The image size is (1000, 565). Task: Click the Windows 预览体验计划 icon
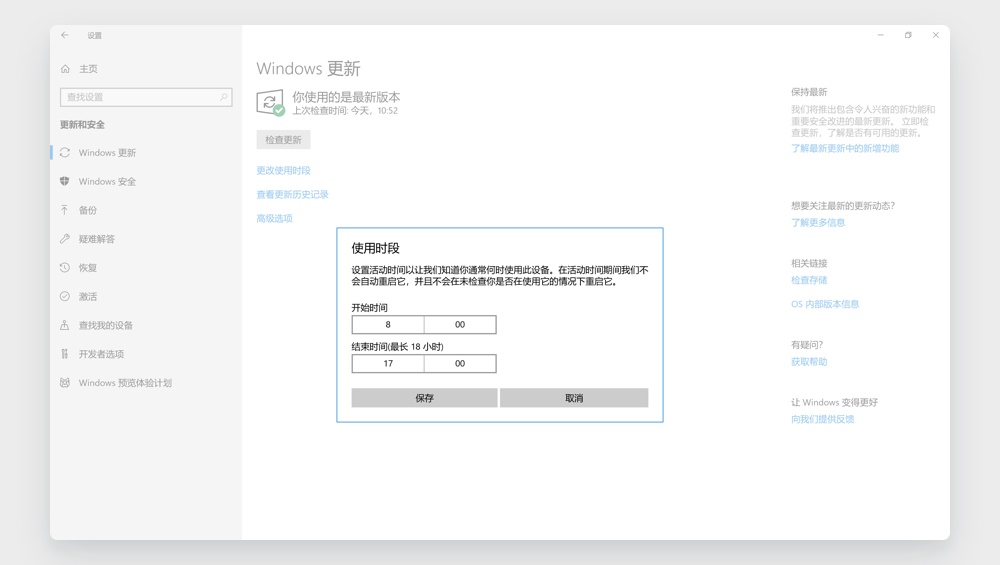point(65,383)
